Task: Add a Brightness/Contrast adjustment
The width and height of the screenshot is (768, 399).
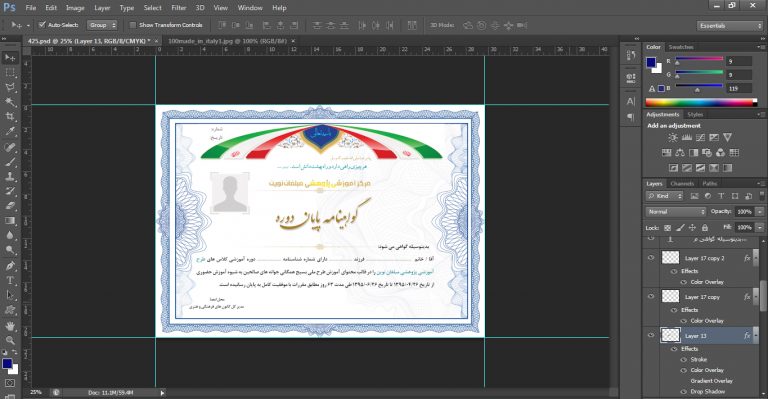Action: [673, 138]
